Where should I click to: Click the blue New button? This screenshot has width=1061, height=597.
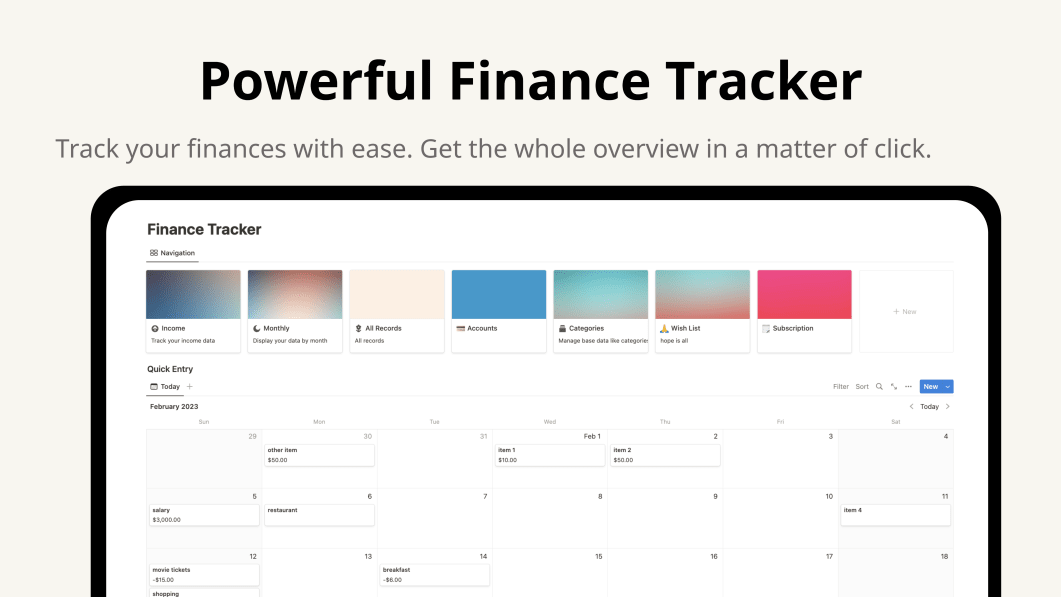pyautogui.click(x=930, y=386)
